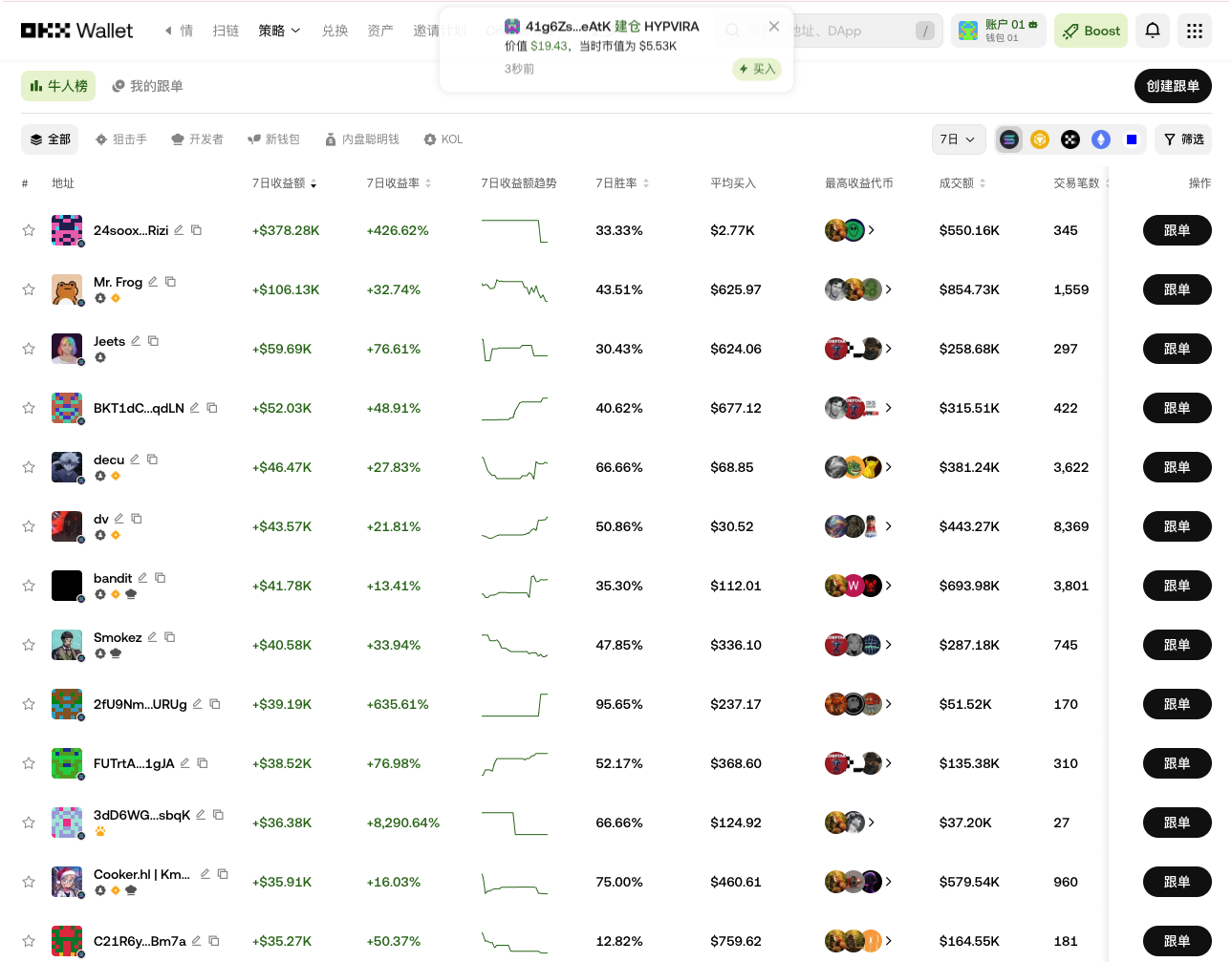Click 跟单 for trader bandit

[1177, 586]
